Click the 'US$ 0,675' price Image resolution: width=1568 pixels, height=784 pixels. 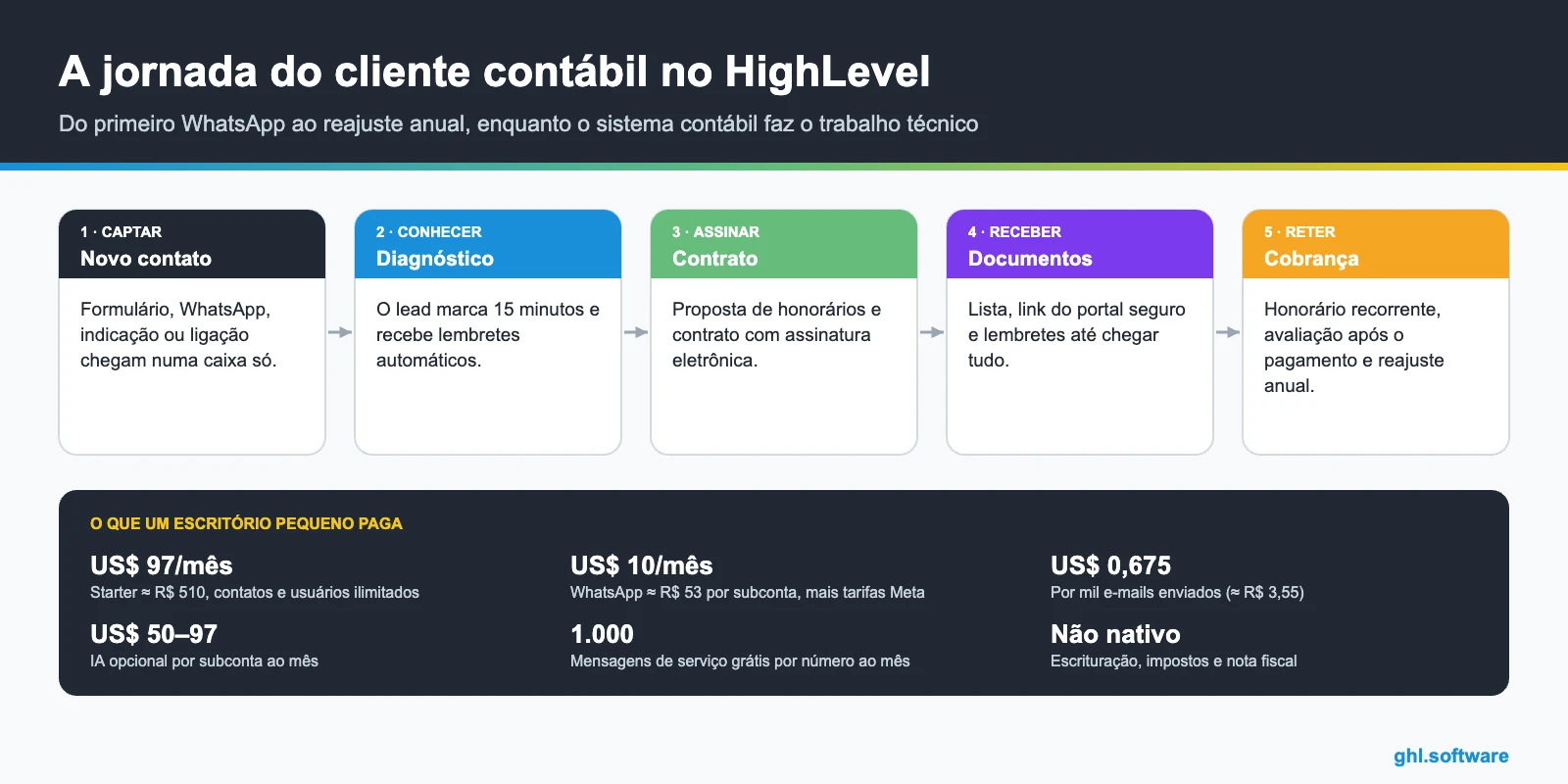coord(1110,565)
